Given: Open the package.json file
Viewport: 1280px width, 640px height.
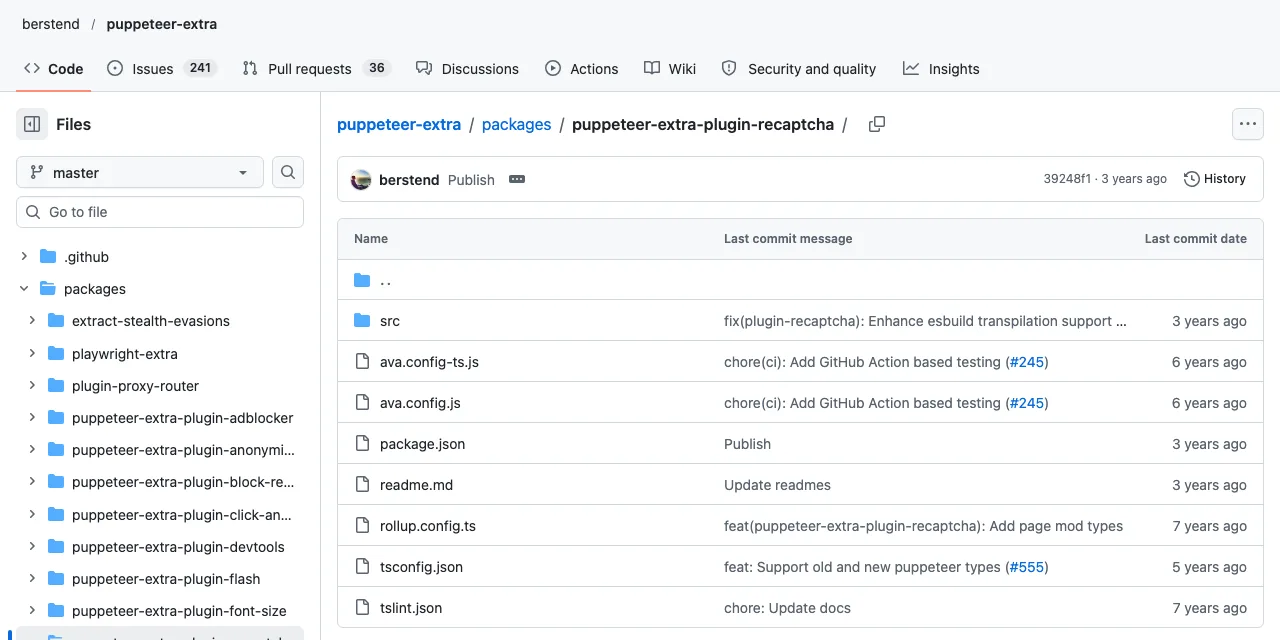Looking at the screenshot, I should [x=422, y=444].
